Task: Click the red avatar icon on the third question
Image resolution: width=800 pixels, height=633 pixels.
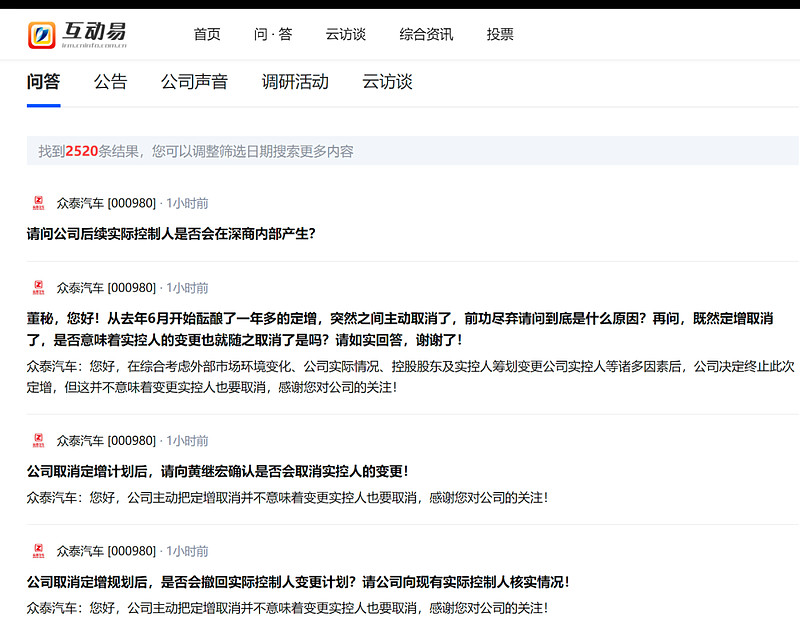Action: pyautogui.click(x=38, y=440)
